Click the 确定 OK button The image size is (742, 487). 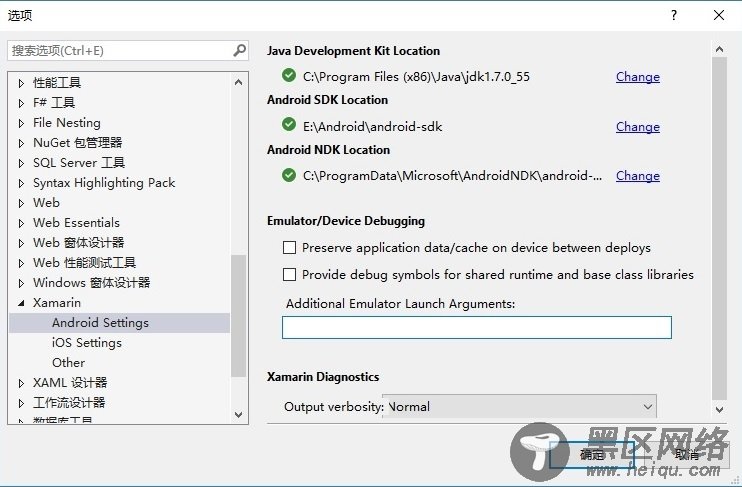(592, 455)
